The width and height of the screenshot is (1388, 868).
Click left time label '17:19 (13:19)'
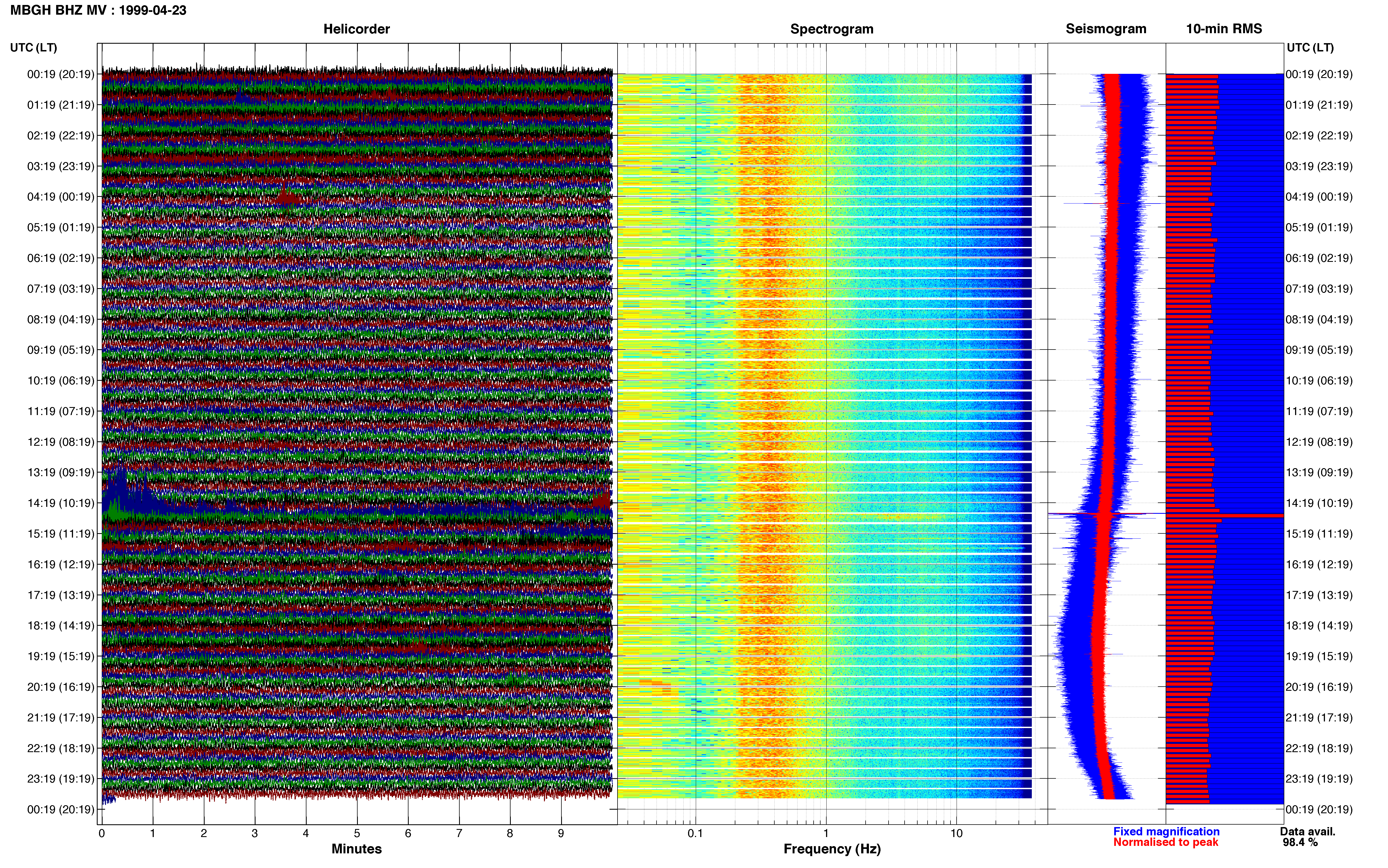(x=60, y=595)
